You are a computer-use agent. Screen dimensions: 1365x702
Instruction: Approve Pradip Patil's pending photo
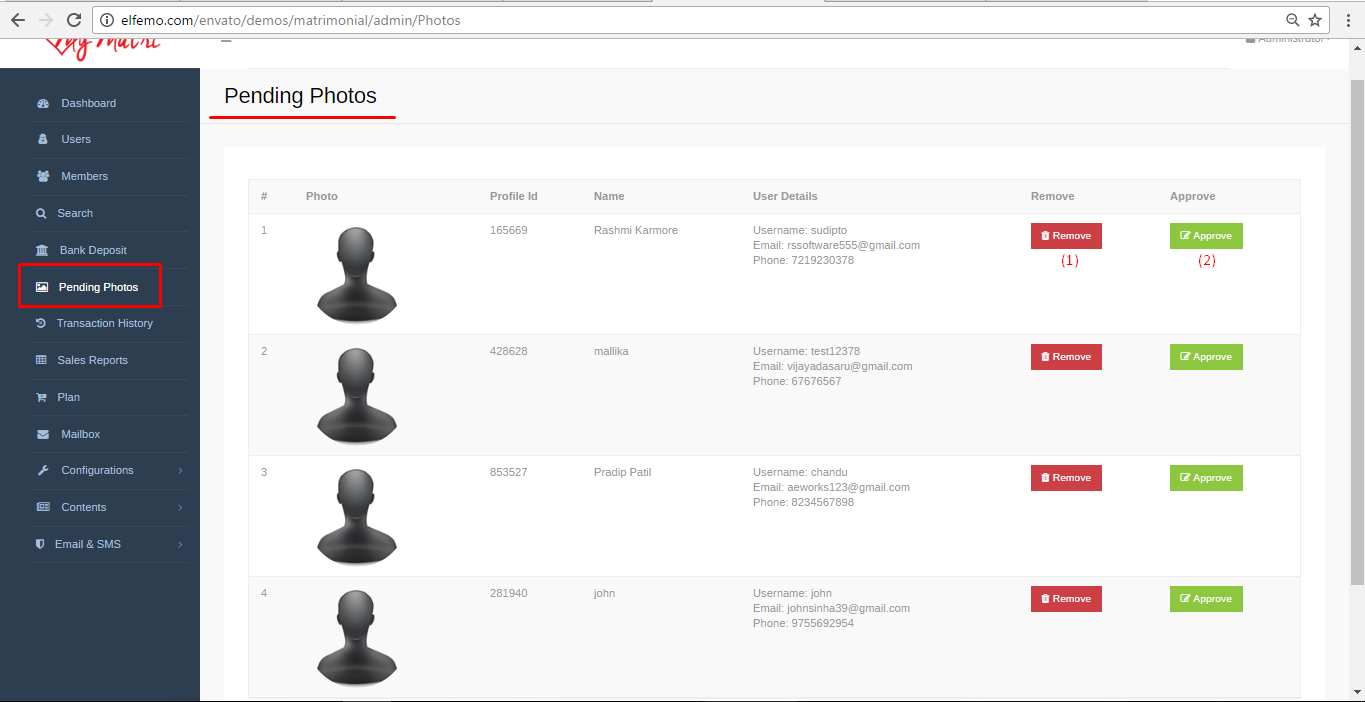1206,478
